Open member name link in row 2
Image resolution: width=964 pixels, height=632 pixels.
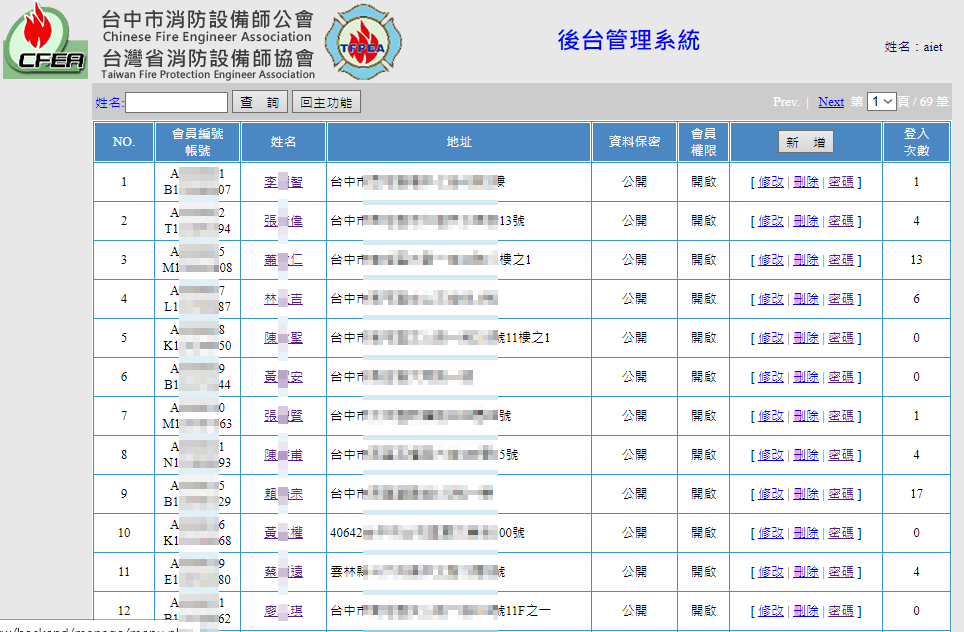point(283,221)
